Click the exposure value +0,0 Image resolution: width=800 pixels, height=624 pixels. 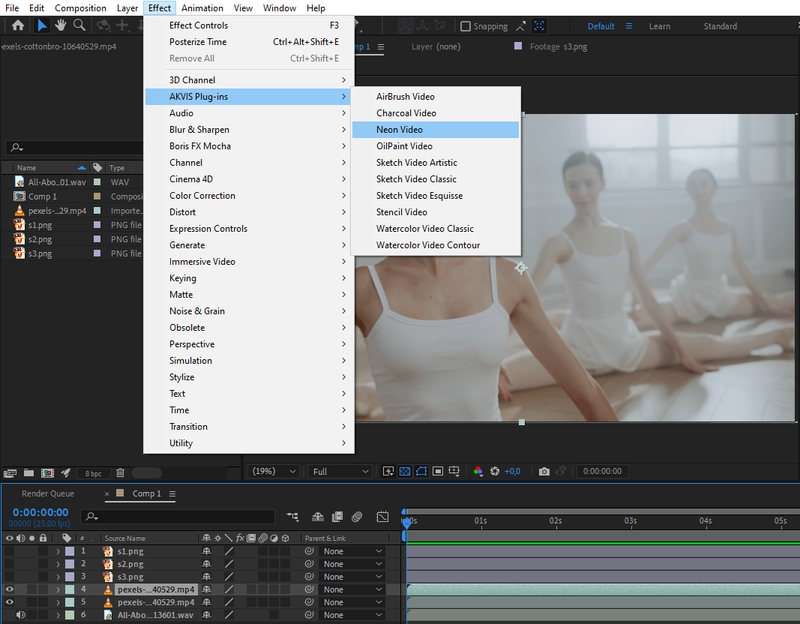[x=512, y=471]
